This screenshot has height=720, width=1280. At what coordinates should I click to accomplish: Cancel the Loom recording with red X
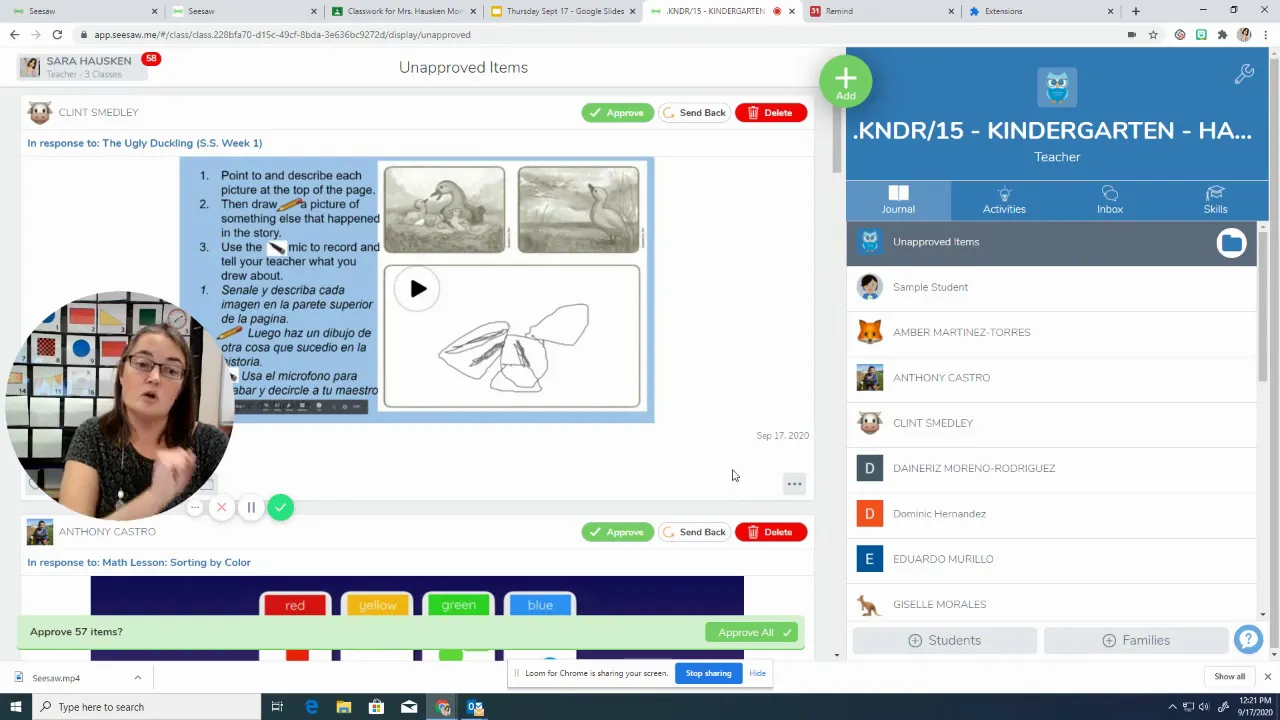pos(222,508)
